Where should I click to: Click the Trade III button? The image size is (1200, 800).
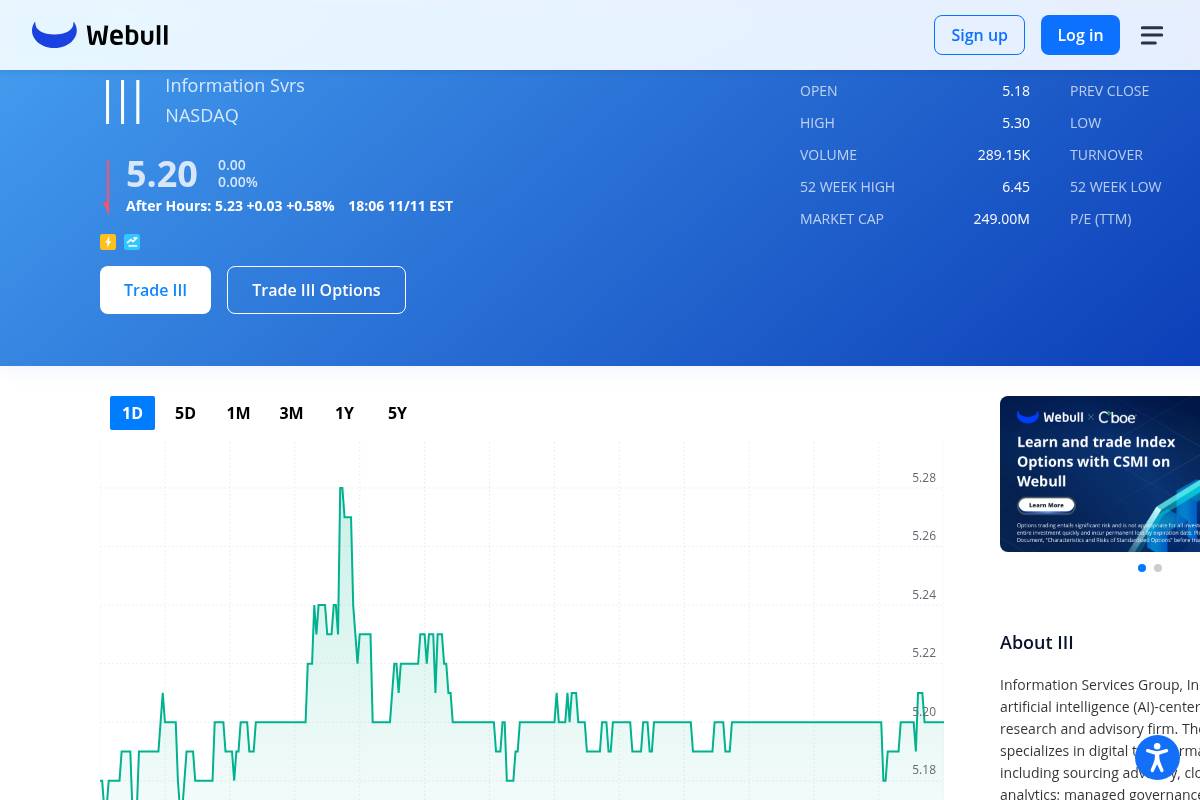155,290
